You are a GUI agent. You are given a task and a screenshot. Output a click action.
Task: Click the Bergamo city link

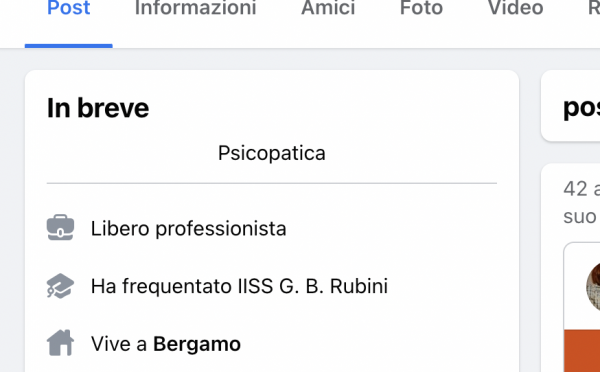pyautogui.click(x=197, y=344)
